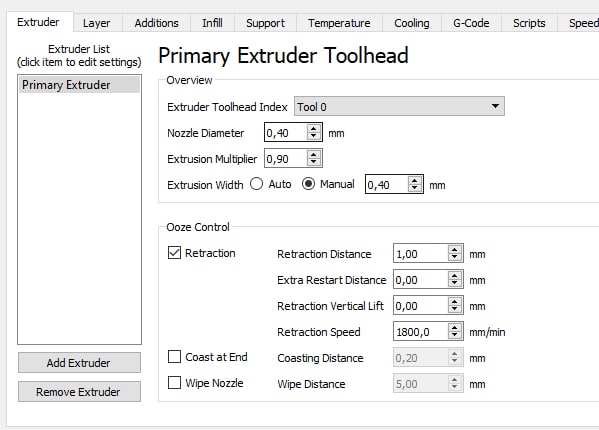Click the Add Extruder button

[x=79, y=362]
